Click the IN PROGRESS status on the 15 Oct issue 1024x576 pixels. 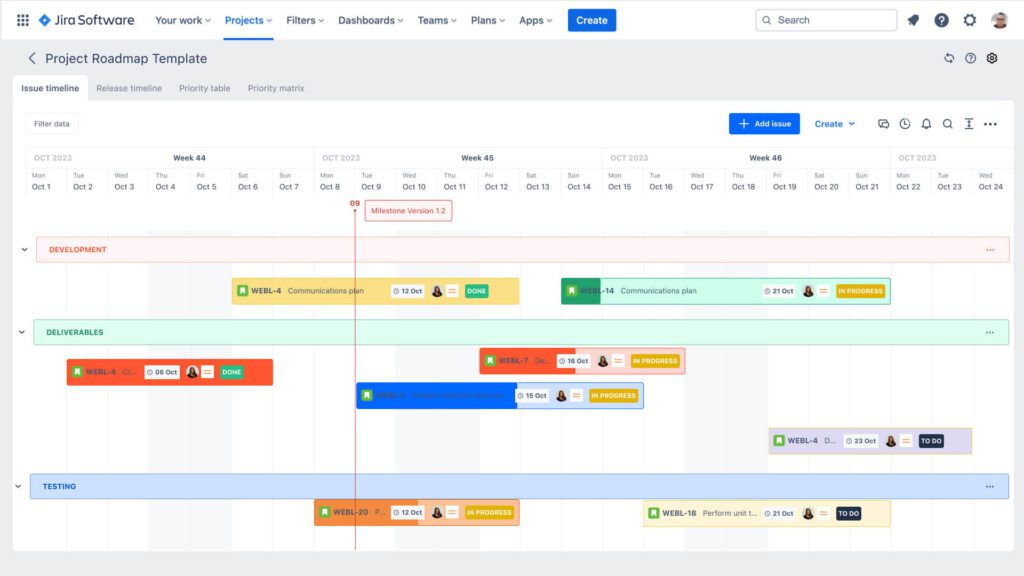click(613, 396)
